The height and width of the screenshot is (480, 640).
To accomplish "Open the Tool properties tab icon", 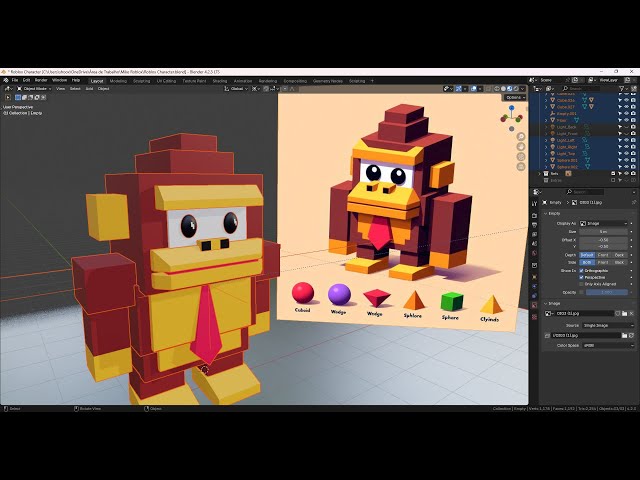I will pos(535,204).
